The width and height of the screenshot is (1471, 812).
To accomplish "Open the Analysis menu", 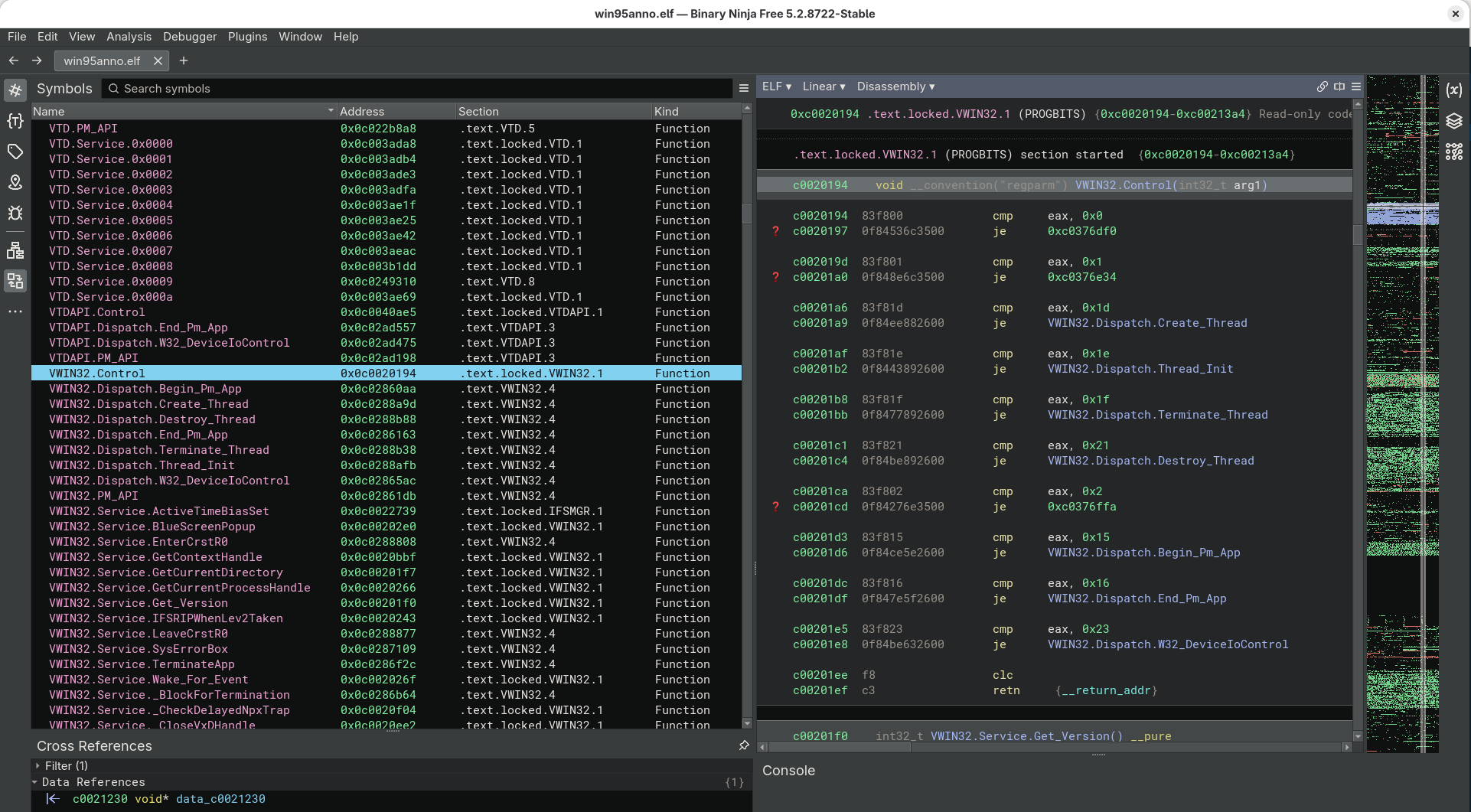I will click(129, 37).
